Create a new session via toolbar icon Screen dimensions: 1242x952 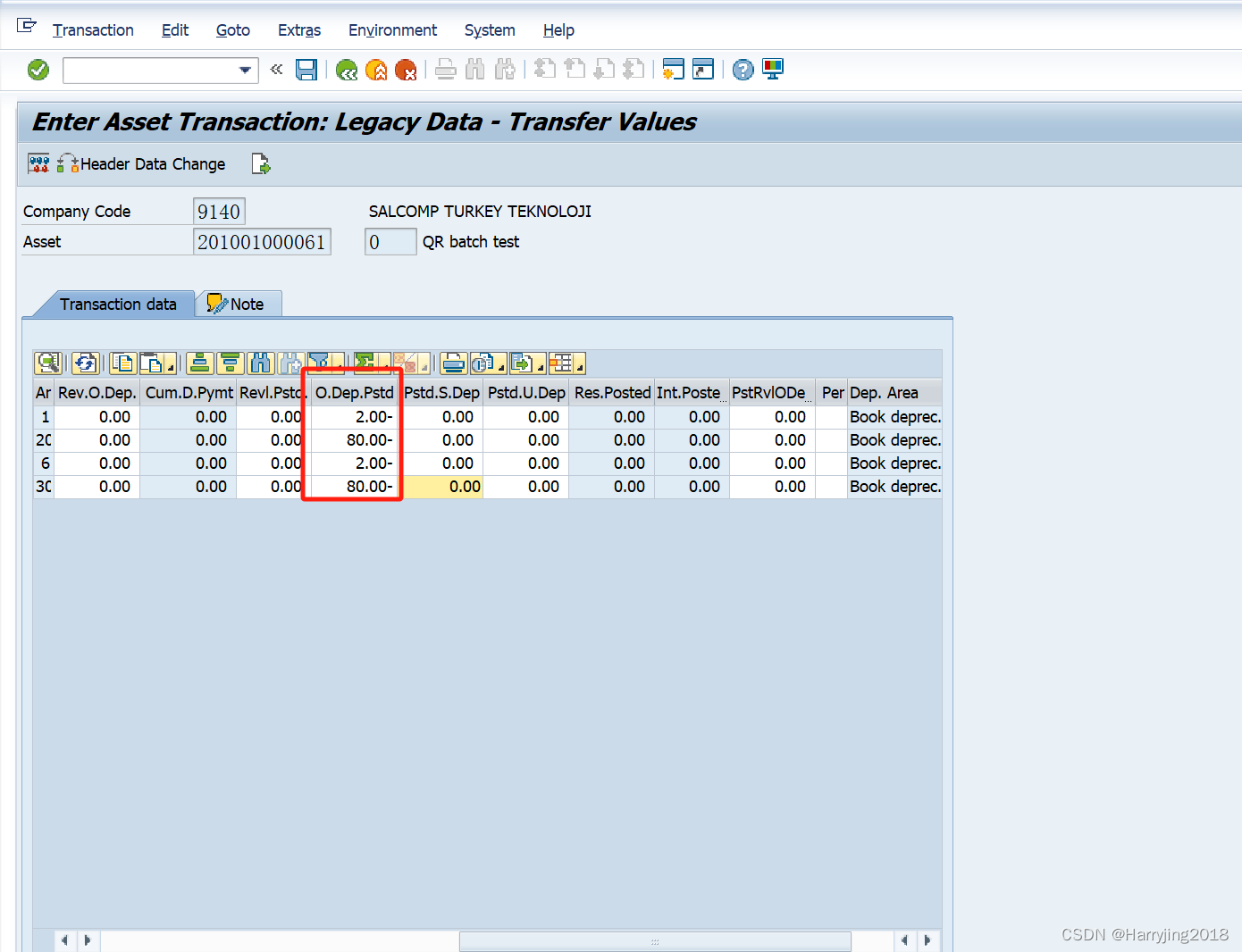(x=674, y=70)
